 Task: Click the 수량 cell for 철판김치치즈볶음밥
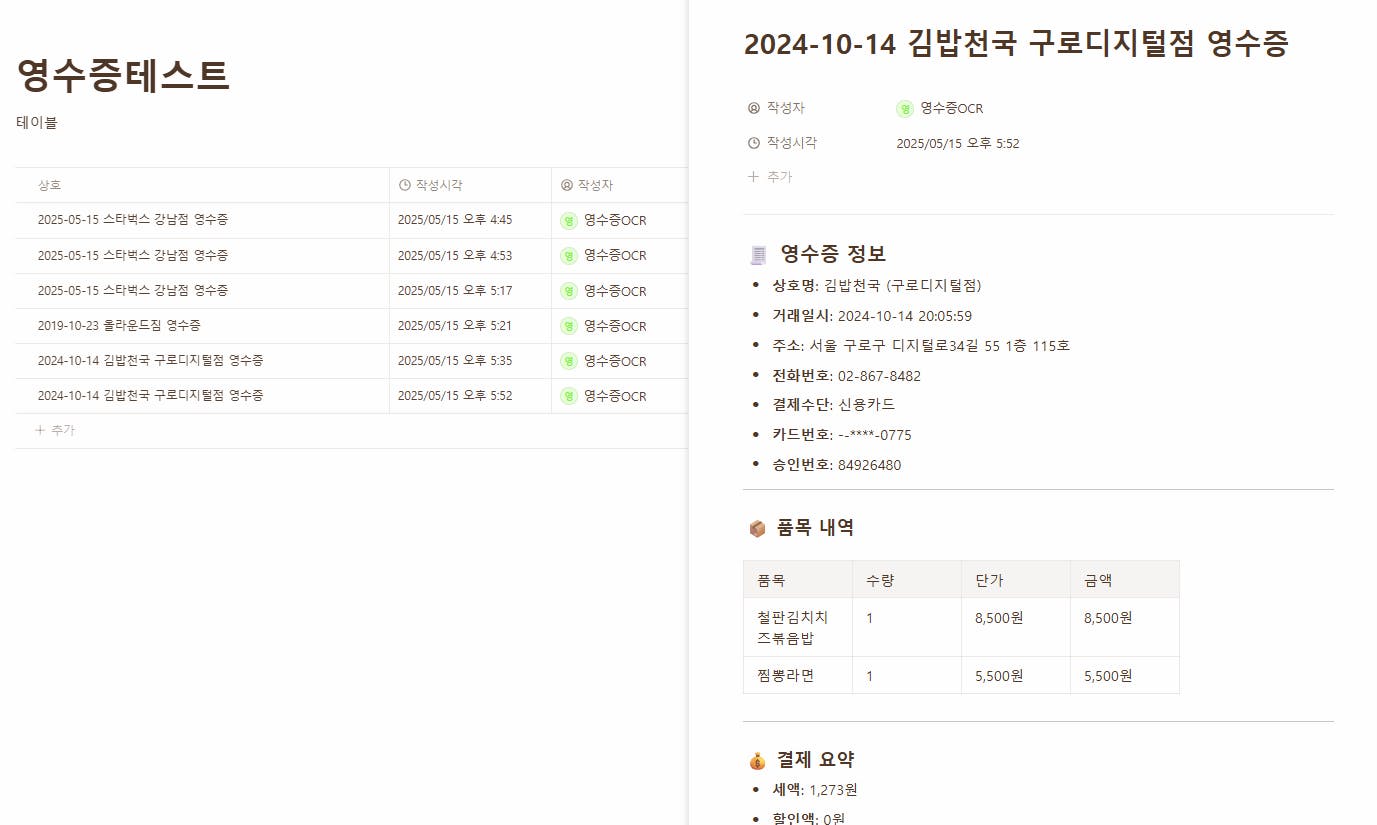[907, 628]
